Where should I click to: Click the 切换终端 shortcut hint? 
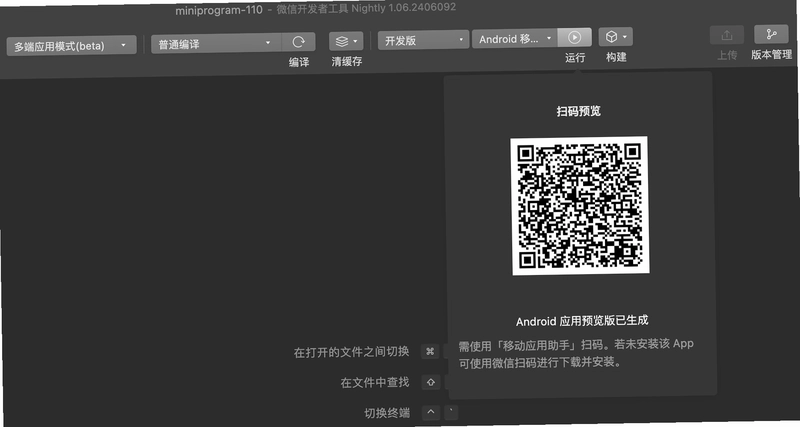click(x=387, y=413)
